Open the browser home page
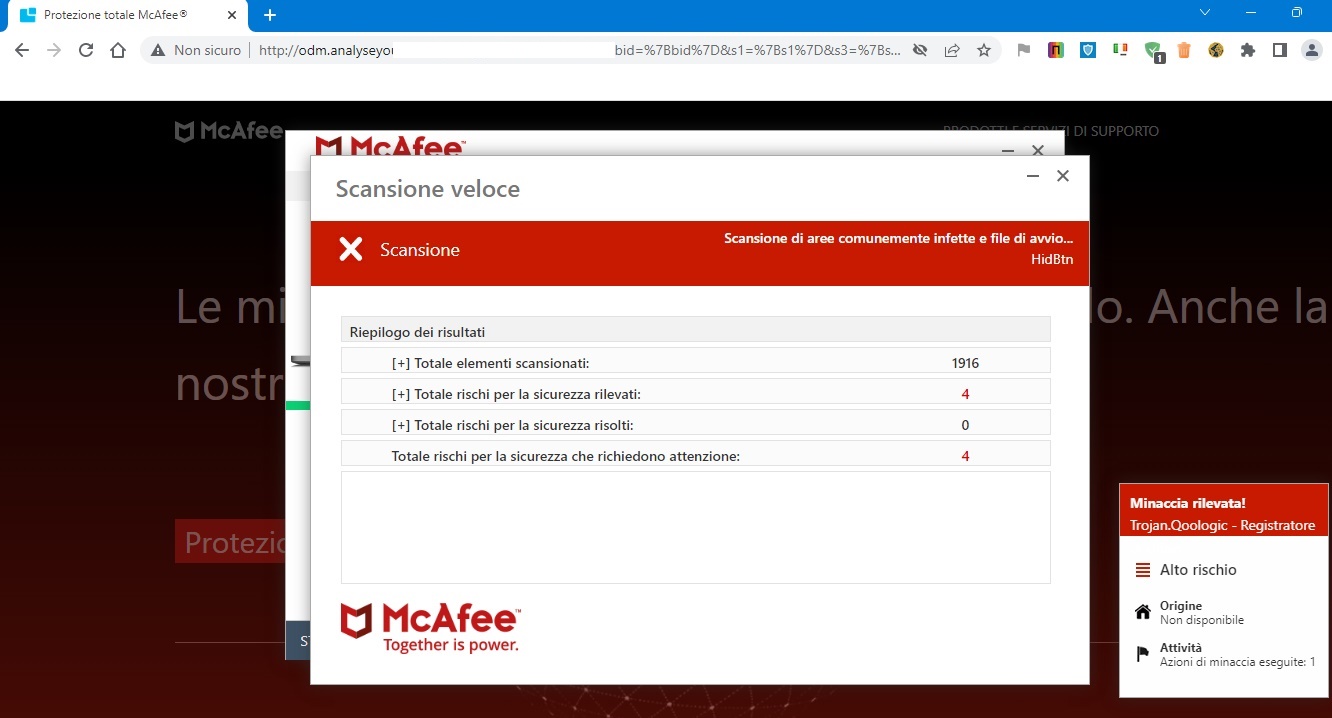Screen dimensions: 1332x718 coord(118,50)
